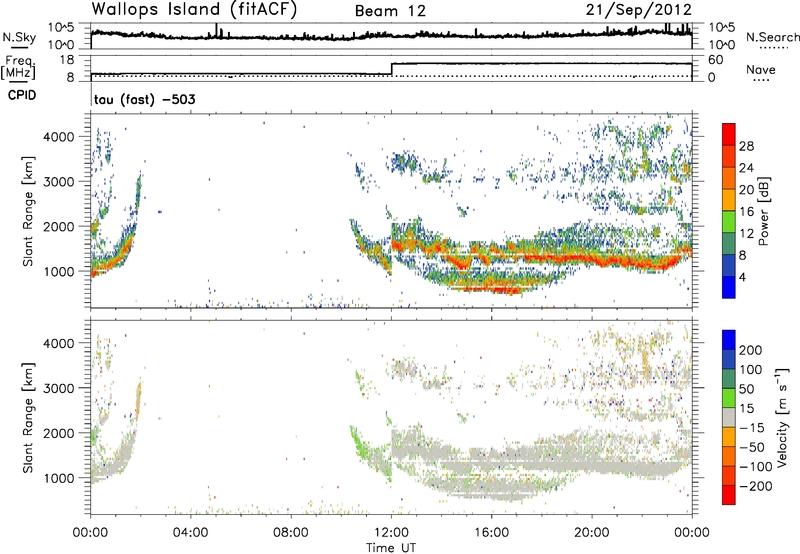Click Power colorbar segment between 4 and 8

tap(729, 266)
